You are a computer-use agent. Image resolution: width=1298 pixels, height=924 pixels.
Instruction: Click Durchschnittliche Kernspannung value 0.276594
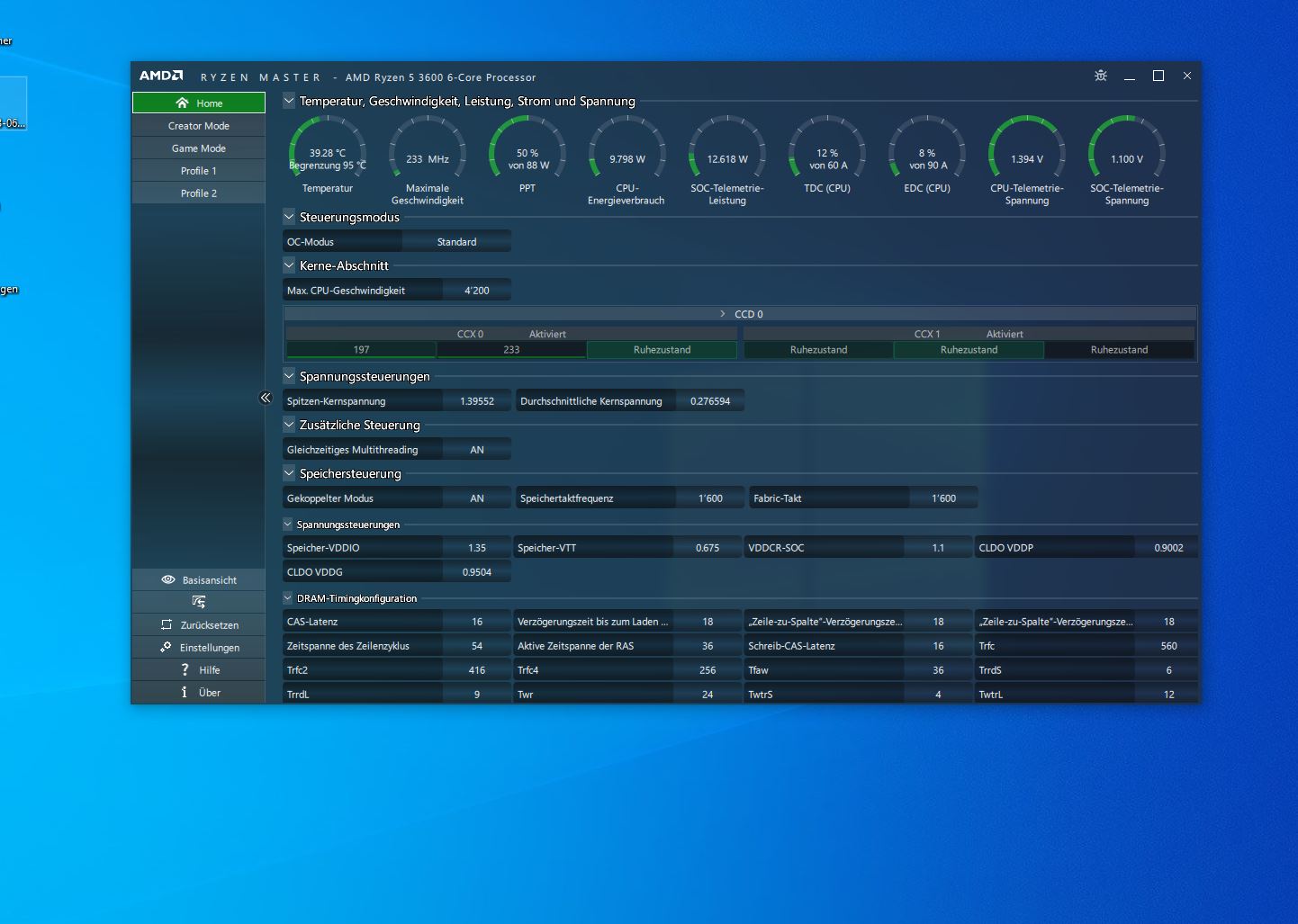click(710, 401)
